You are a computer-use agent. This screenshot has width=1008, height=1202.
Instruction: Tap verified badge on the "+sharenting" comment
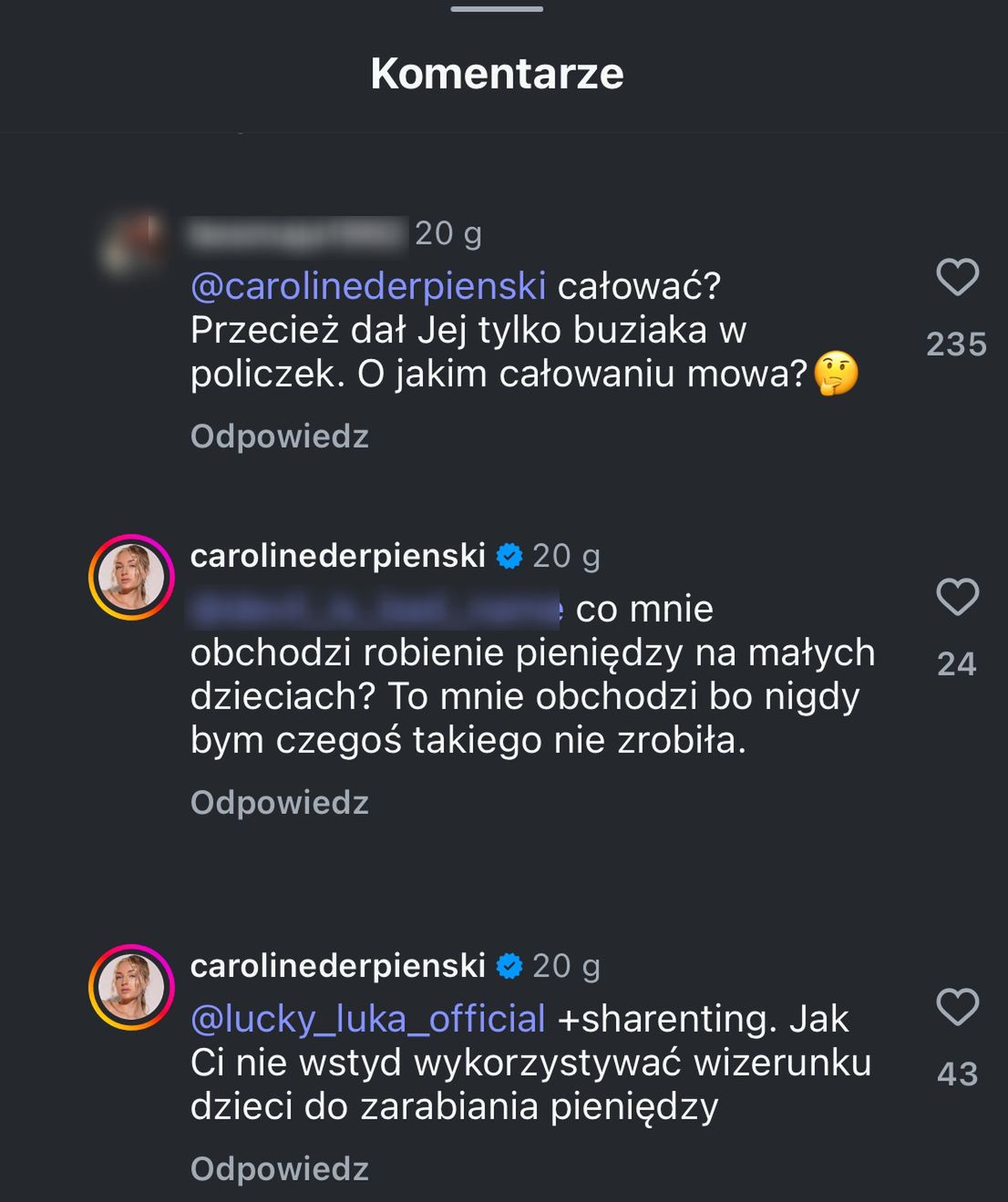[x=509, y=966]
